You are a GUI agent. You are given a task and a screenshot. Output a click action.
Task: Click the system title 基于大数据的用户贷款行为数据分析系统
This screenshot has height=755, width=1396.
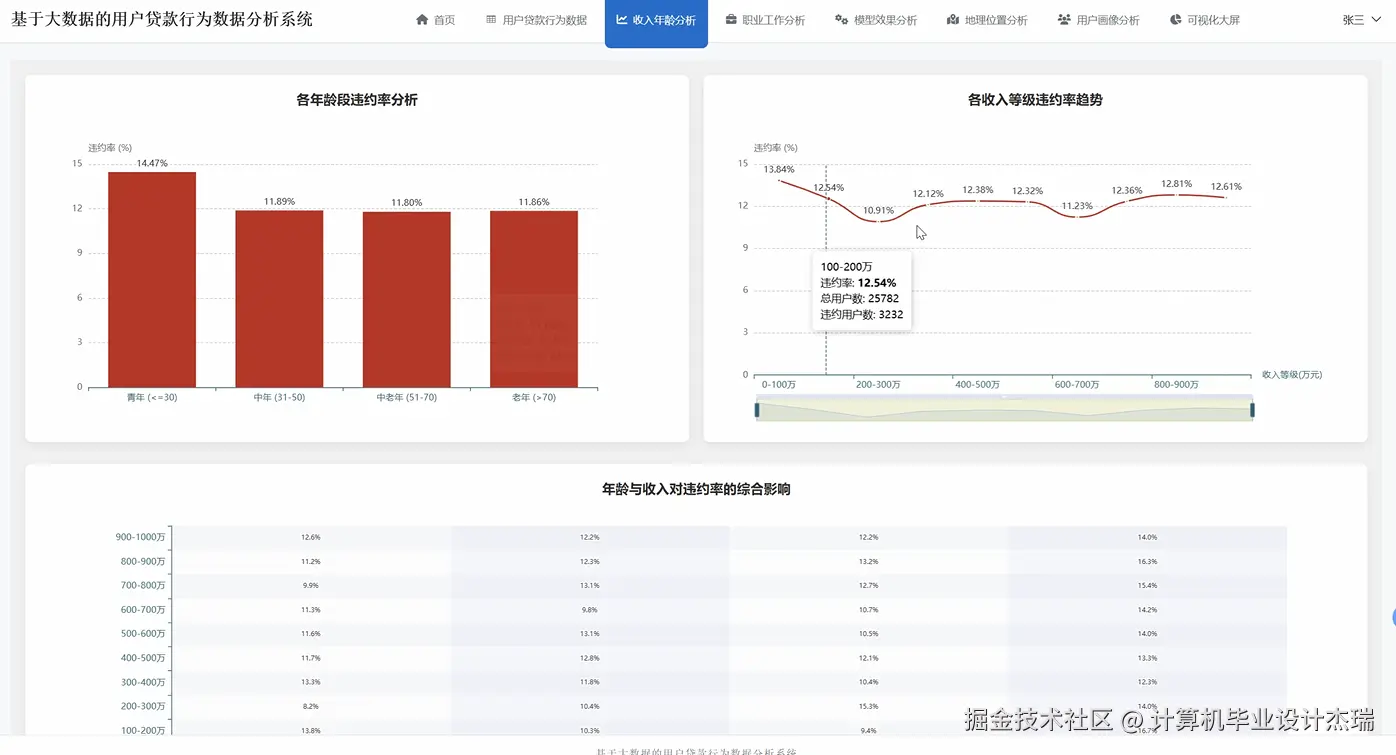162,19
